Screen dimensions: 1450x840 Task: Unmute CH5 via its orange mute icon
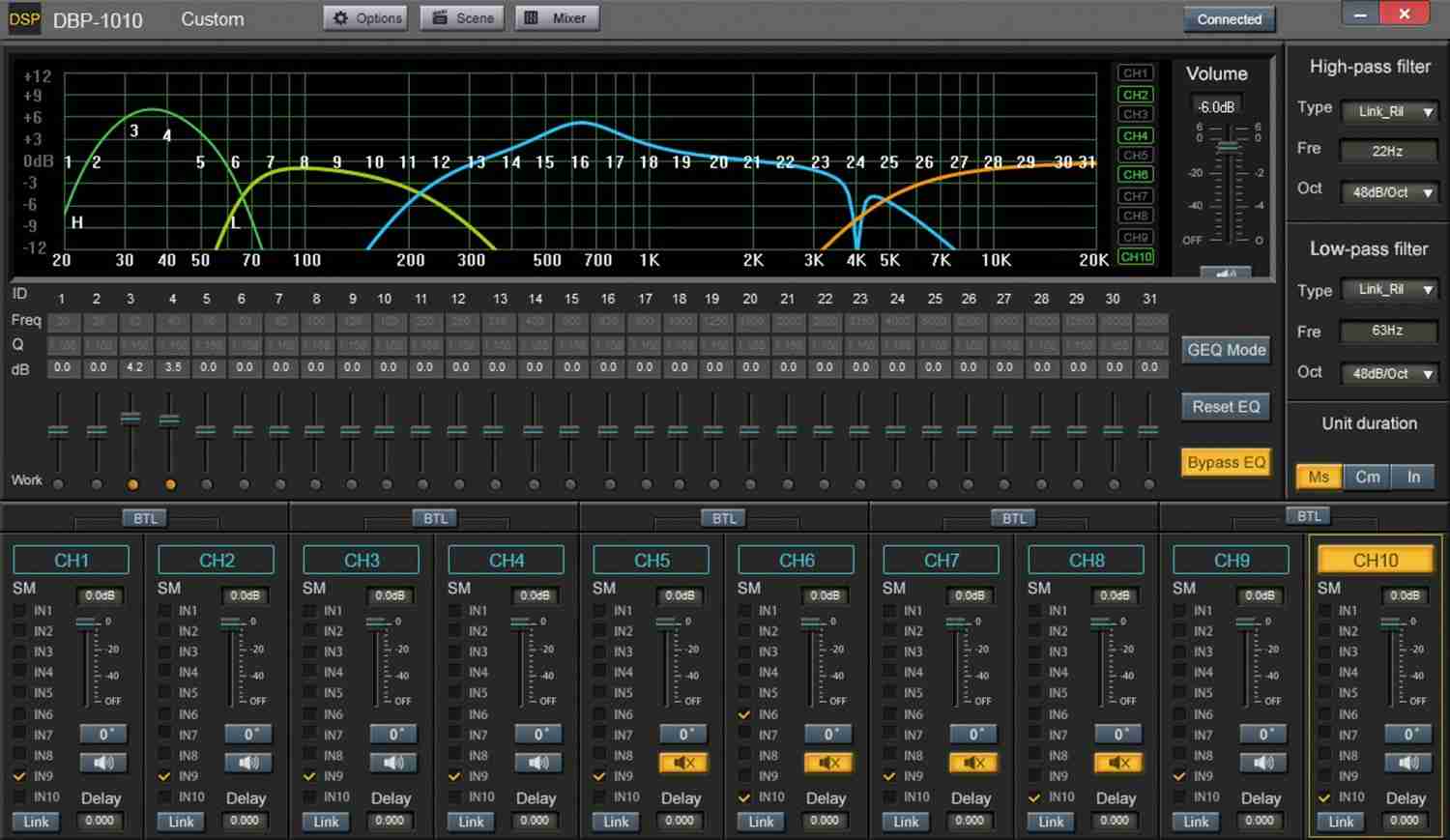(x=683, y=763)
